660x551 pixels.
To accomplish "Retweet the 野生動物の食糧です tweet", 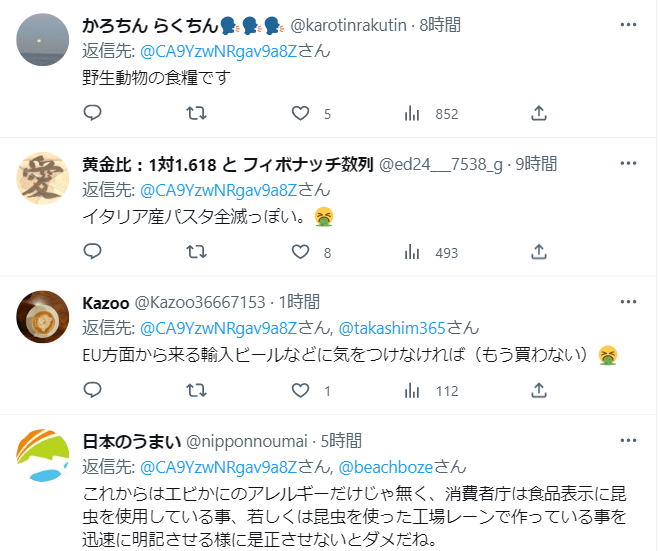I will coord(196,113).
